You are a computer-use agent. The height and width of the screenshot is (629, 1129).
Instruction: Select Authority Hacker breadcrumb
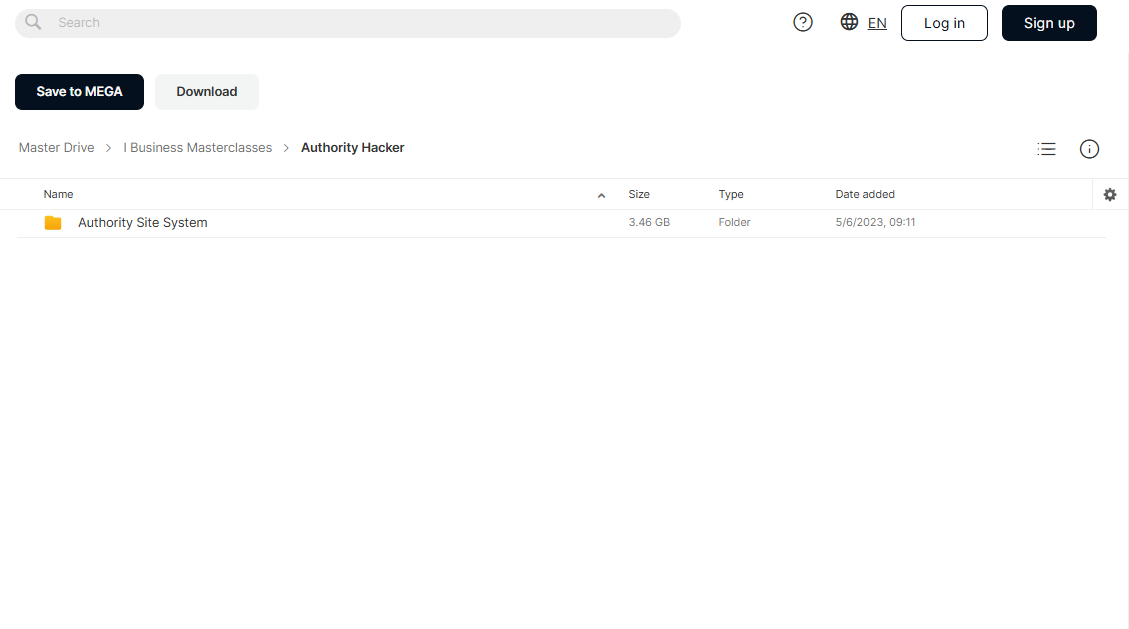[x=352, y=148]
